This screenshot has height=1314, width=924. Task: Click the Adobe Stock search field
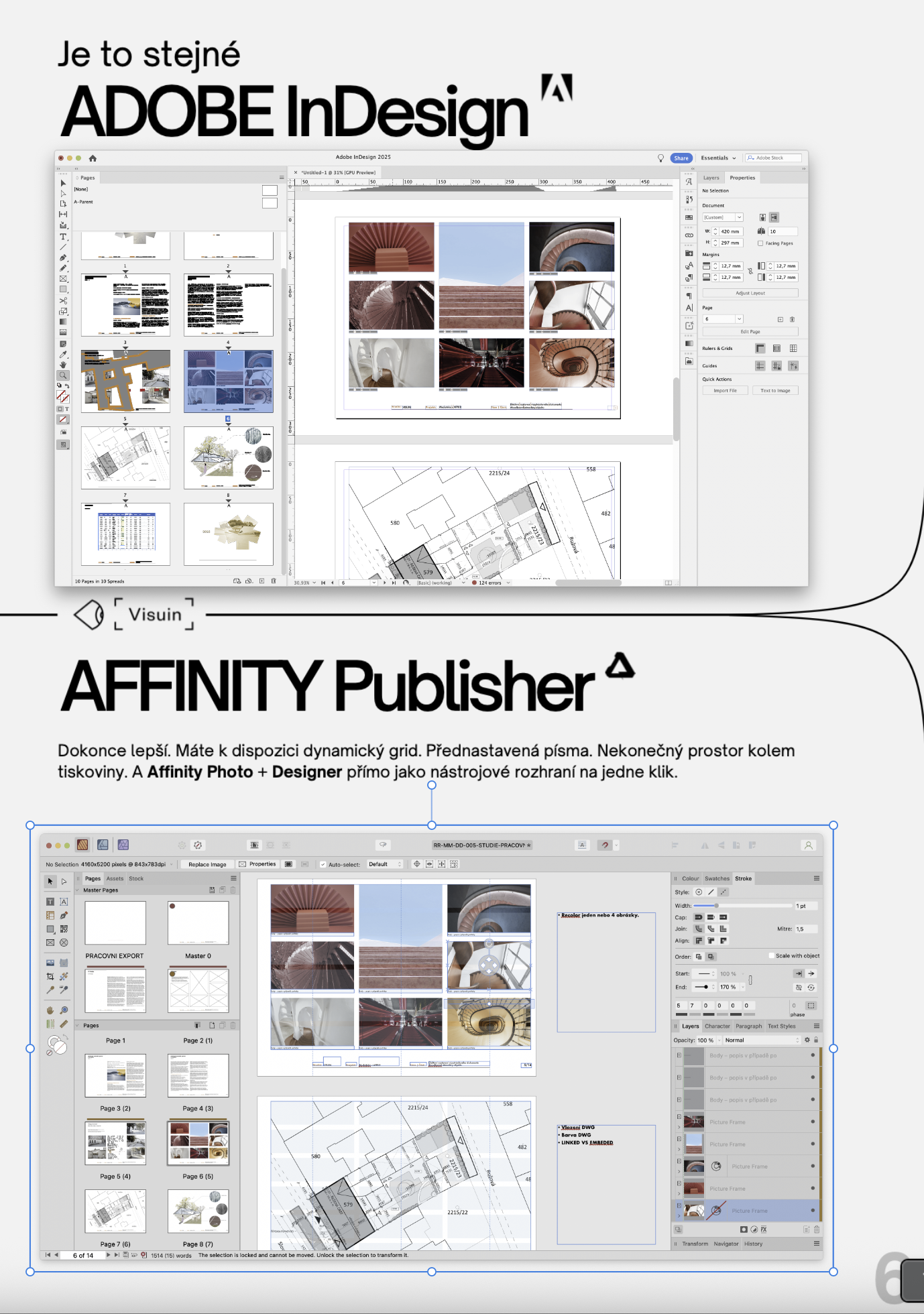pyautogui.click(x=773, y=158)
